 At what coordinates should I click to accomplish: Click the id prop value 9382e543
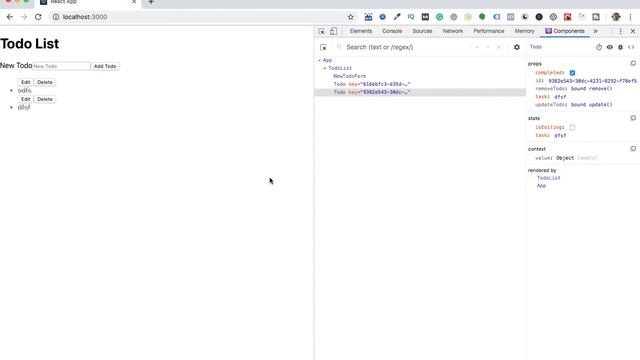coord(592,81)
